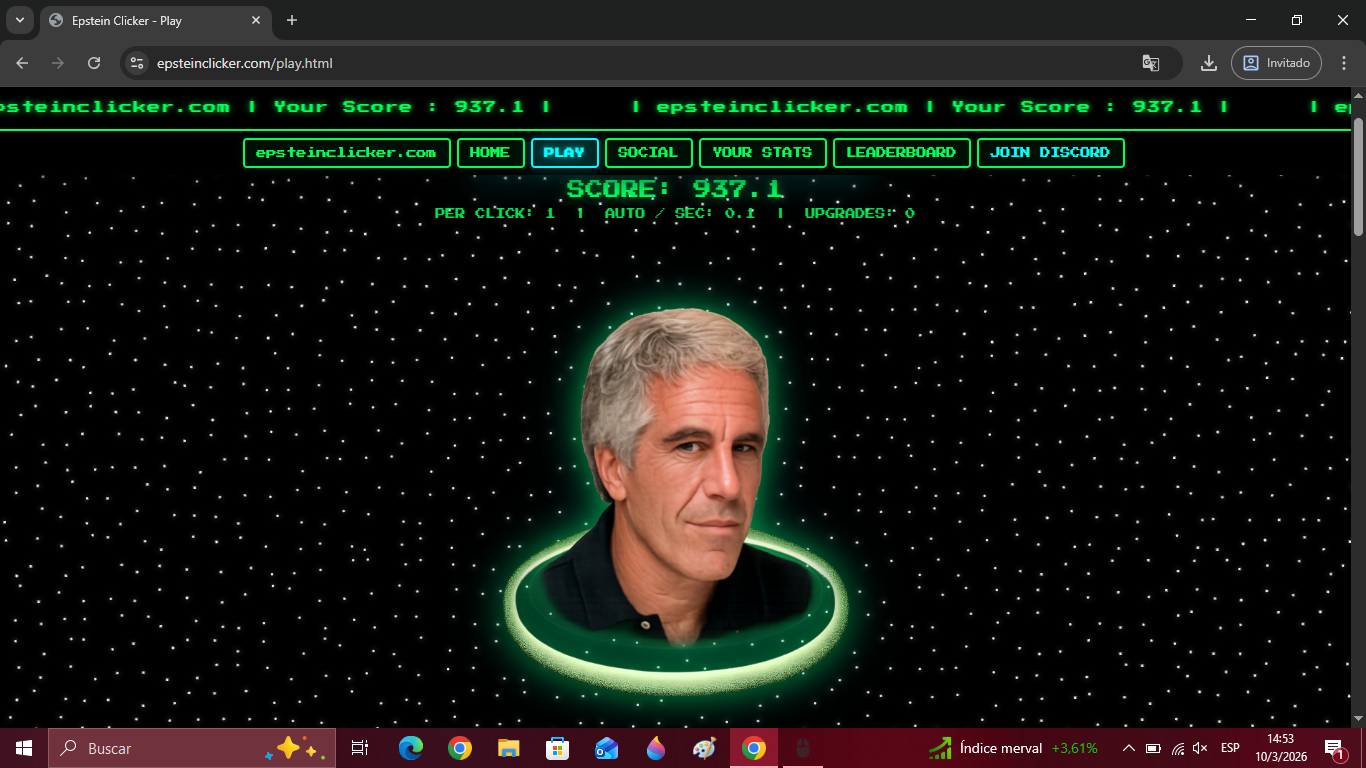Click the browser back arrow

(22, 63)
